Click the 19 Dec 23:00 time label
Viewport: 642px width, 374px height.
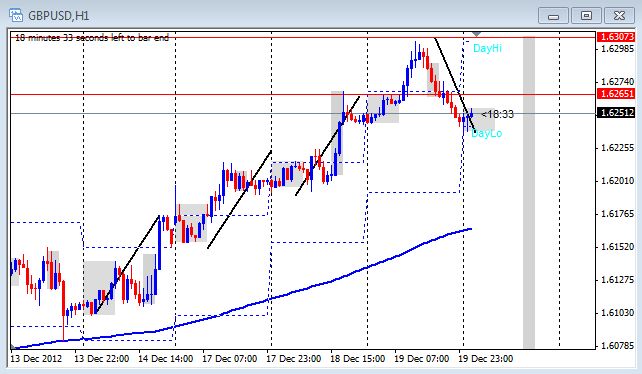[486, 359]
